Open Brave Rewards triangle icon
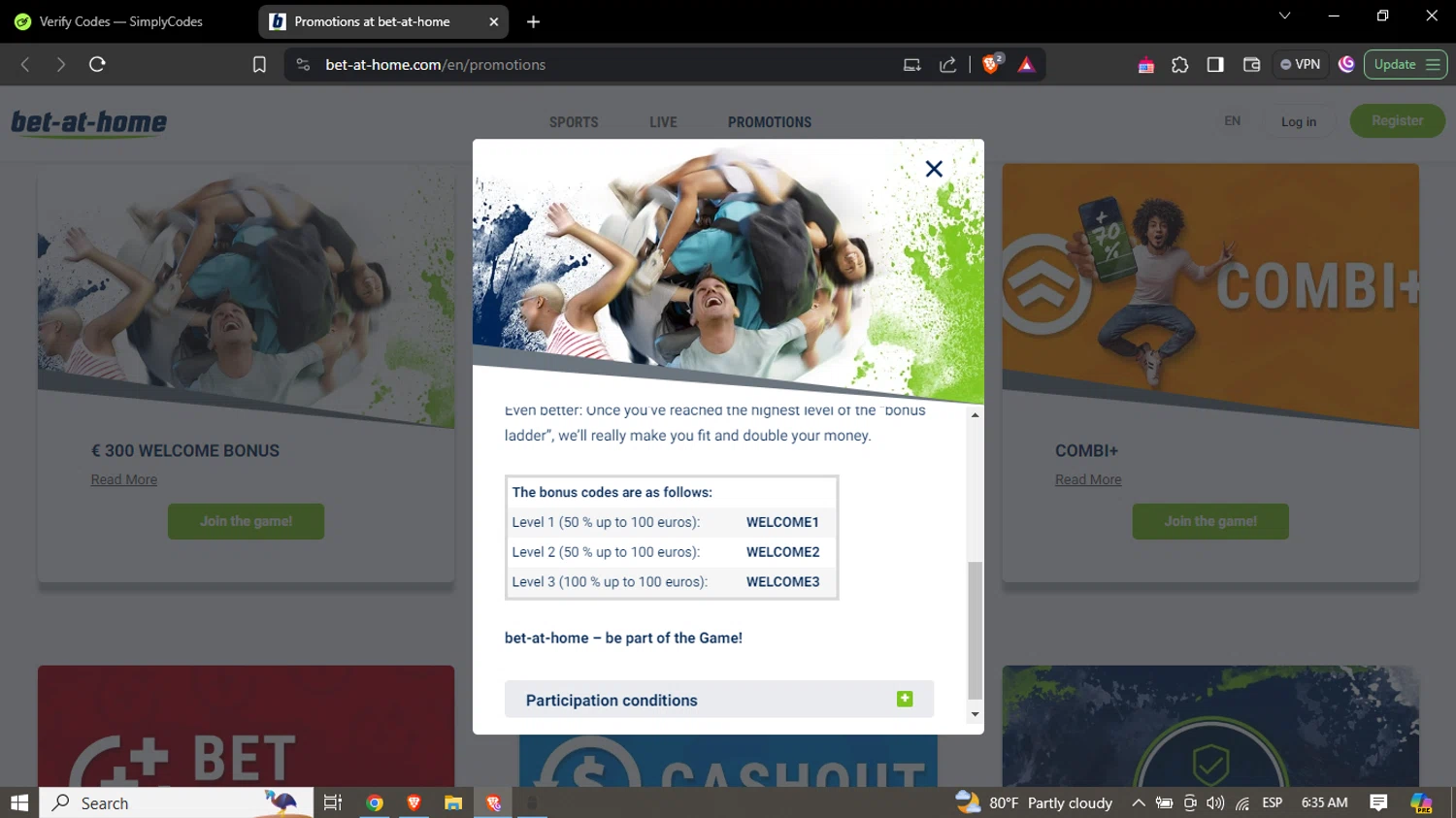The width and height of the screenshot is (1456, 818). tap(1026, 65)
